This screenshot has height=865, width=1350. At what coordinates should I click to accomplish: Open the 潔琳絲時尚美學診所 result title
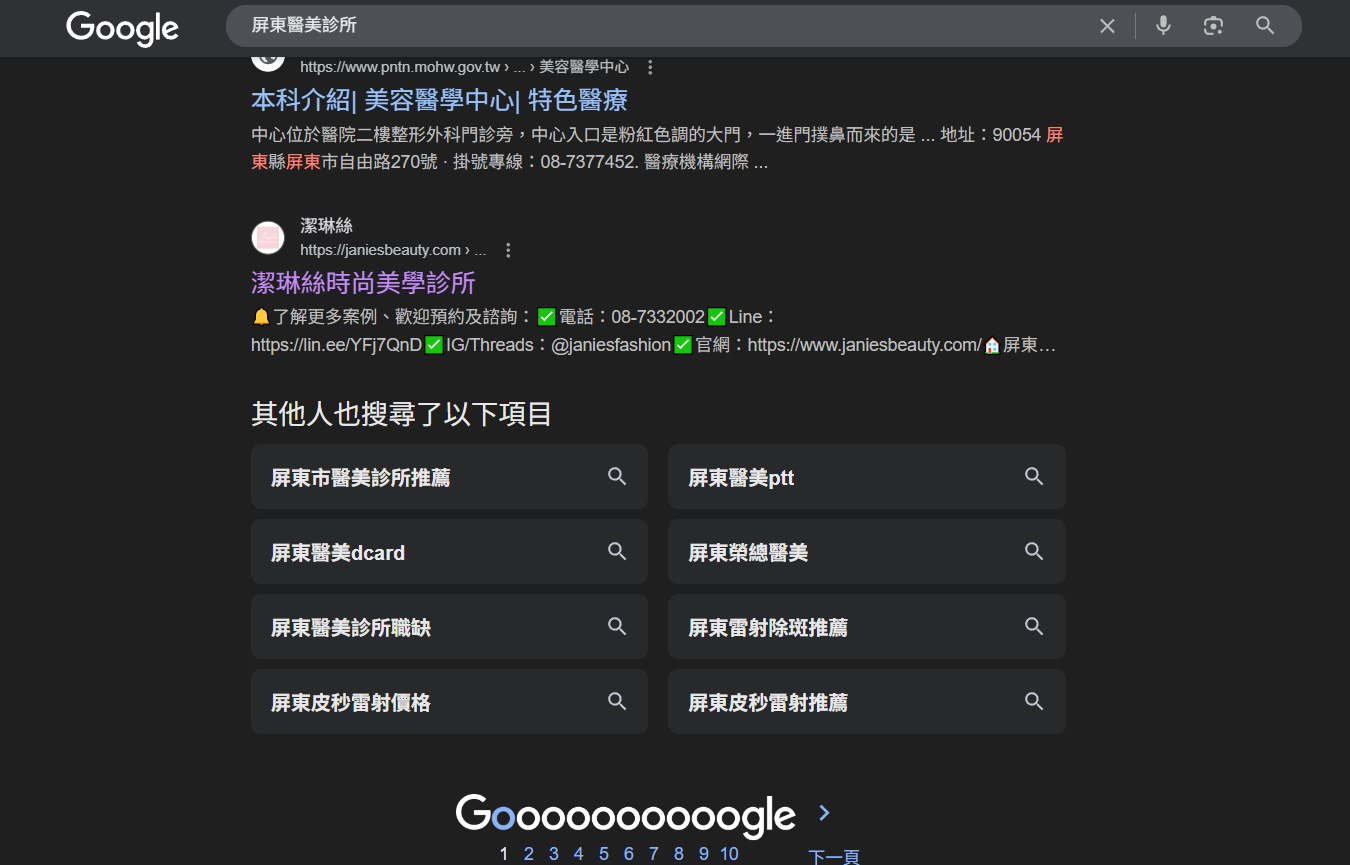coord(363,282)
